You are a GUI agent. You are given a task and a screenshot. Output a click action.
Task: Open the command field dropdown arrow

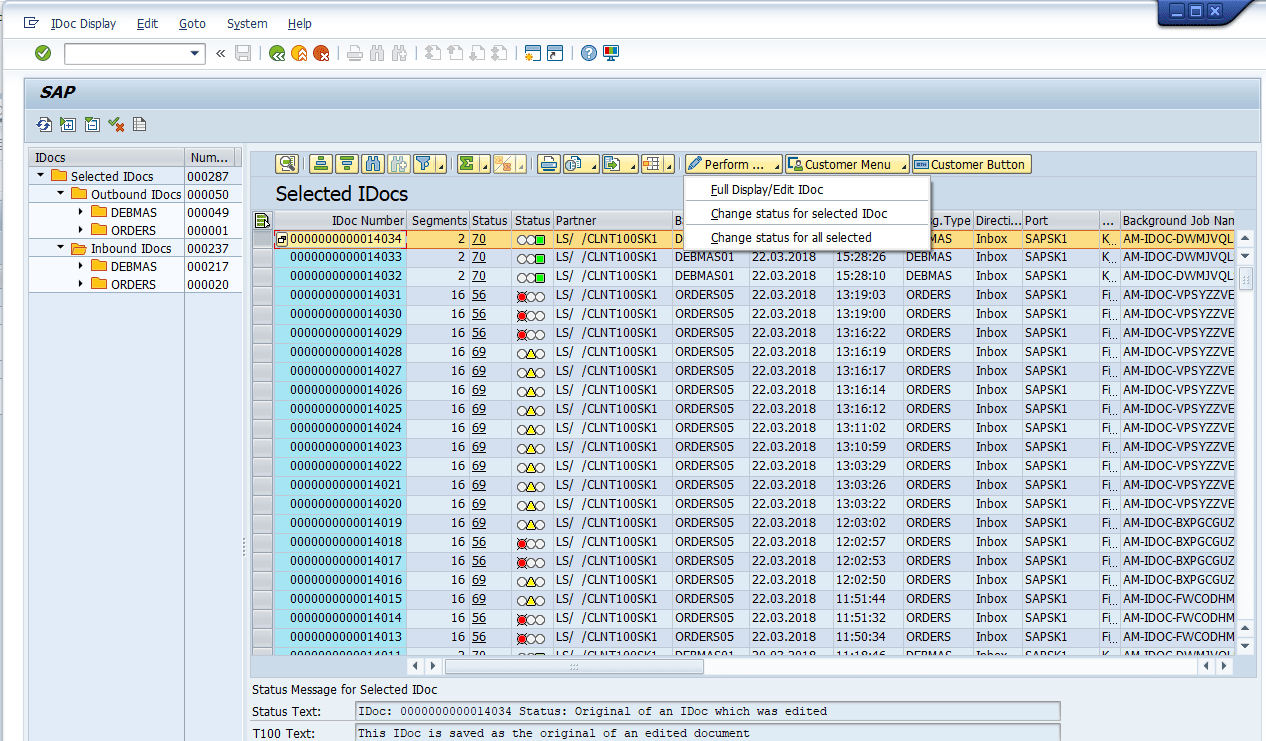pyautogui.click(x=195, y=53)
